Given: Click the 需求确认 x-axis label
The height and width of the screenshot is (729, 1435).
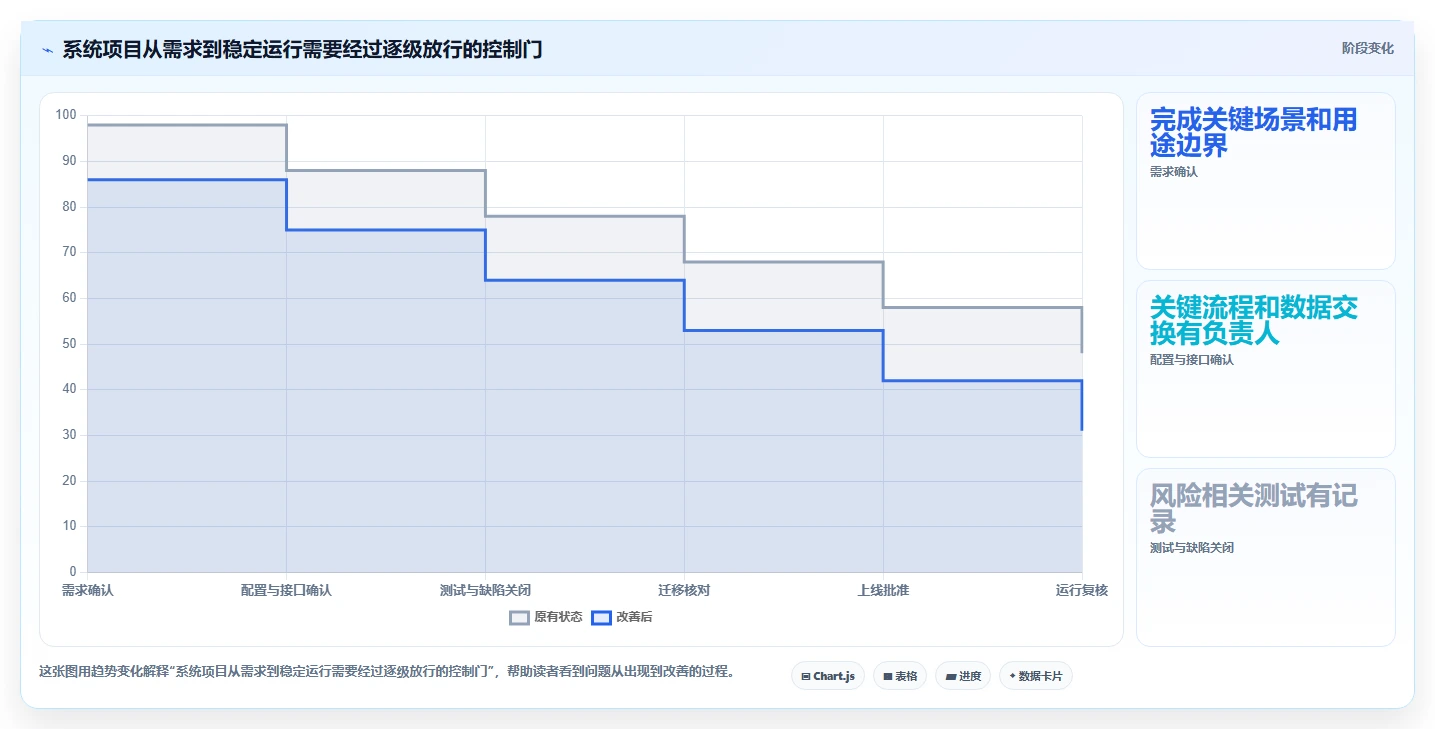Looking at the screenshot, I should click(x=88, y=590).
